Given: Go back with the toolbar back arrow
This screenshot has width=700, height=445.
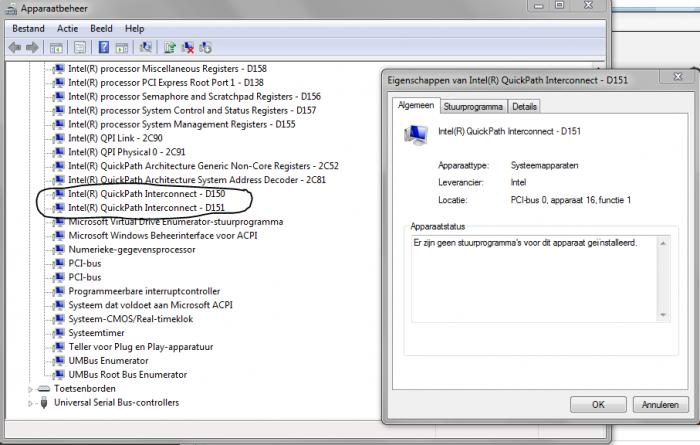Looking at the screenshot, I should point(15,47).
